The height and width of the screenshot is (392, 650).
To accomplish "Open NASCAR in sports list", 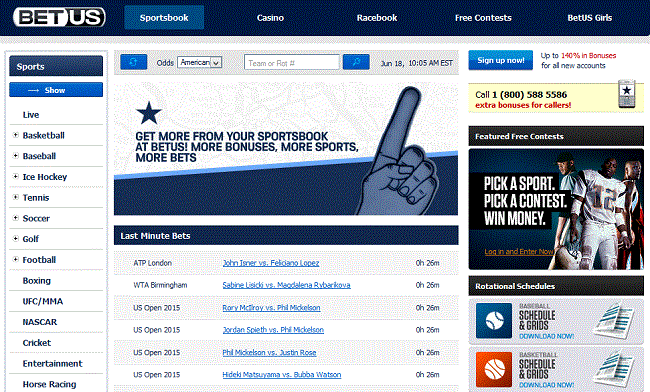I will point(40,322).
